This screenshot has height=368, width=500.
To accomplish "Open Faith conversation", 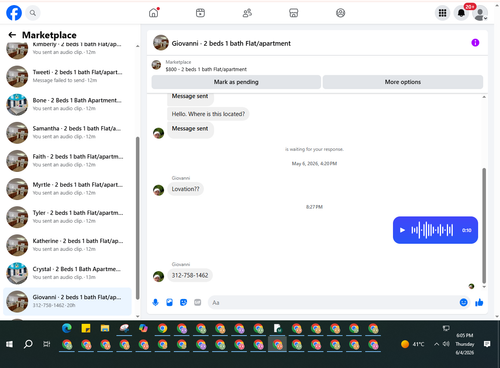I will point(67,160).
